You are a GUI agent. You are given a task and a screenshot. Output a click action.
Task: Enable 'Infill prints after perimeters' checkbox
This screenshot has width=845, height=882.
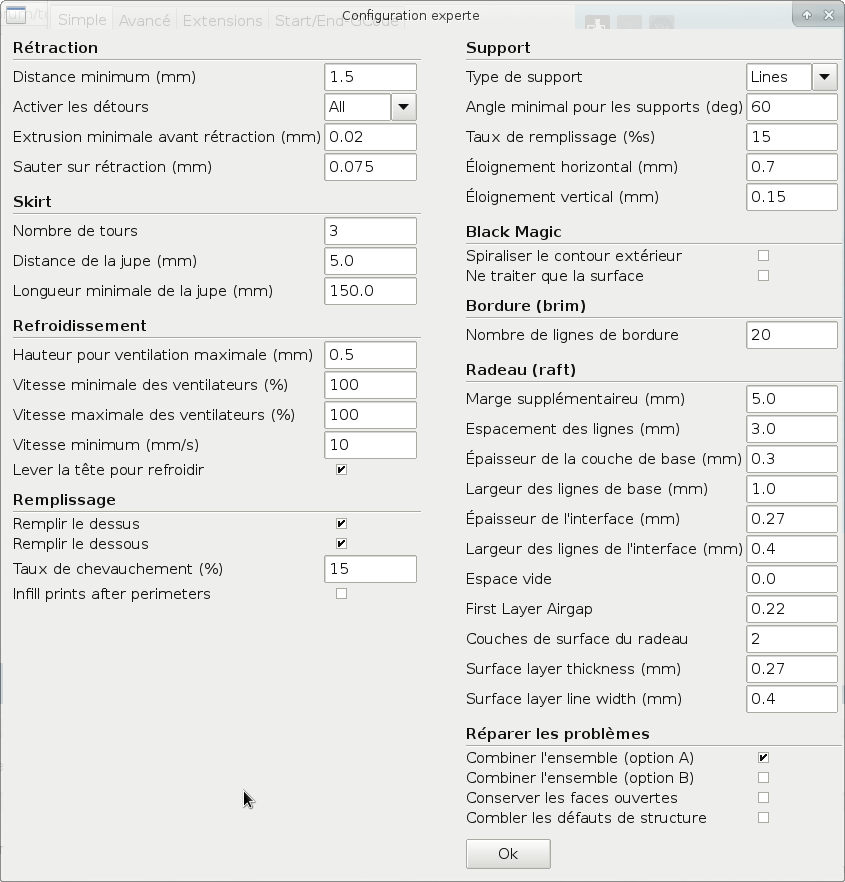341,594
